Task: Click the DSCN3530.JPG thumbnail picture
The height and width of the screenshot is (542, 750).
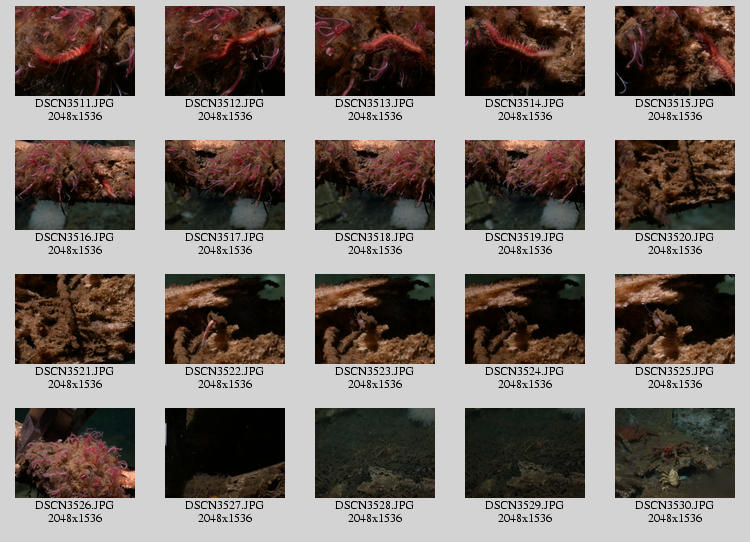Action: 675,453
